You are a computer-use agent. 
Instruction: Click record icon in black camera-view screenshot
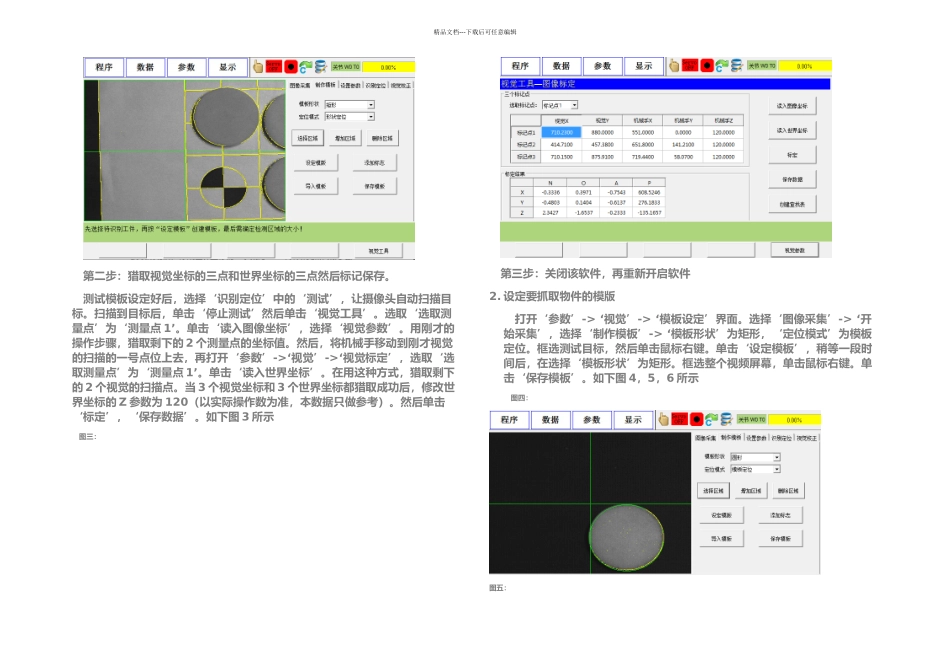click(696, 419)
